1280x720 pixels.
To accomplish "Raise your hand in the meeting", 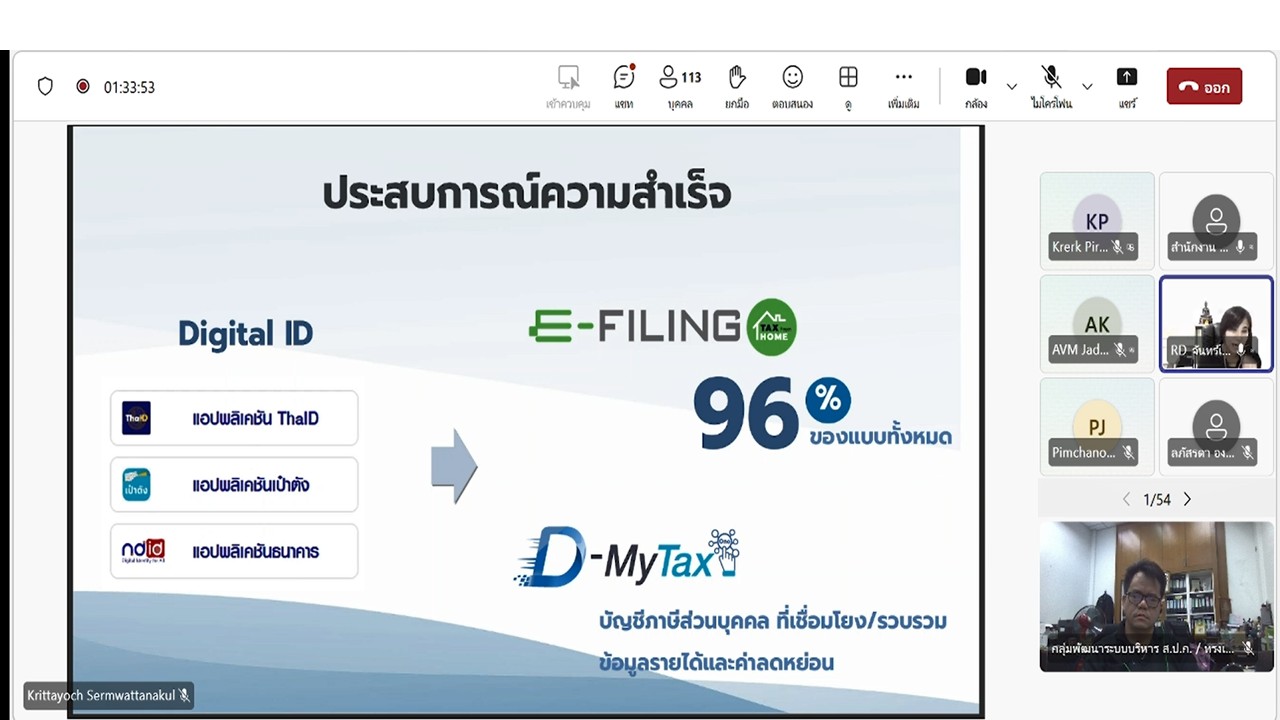I will pyautogui.click(x=737, y=76).
